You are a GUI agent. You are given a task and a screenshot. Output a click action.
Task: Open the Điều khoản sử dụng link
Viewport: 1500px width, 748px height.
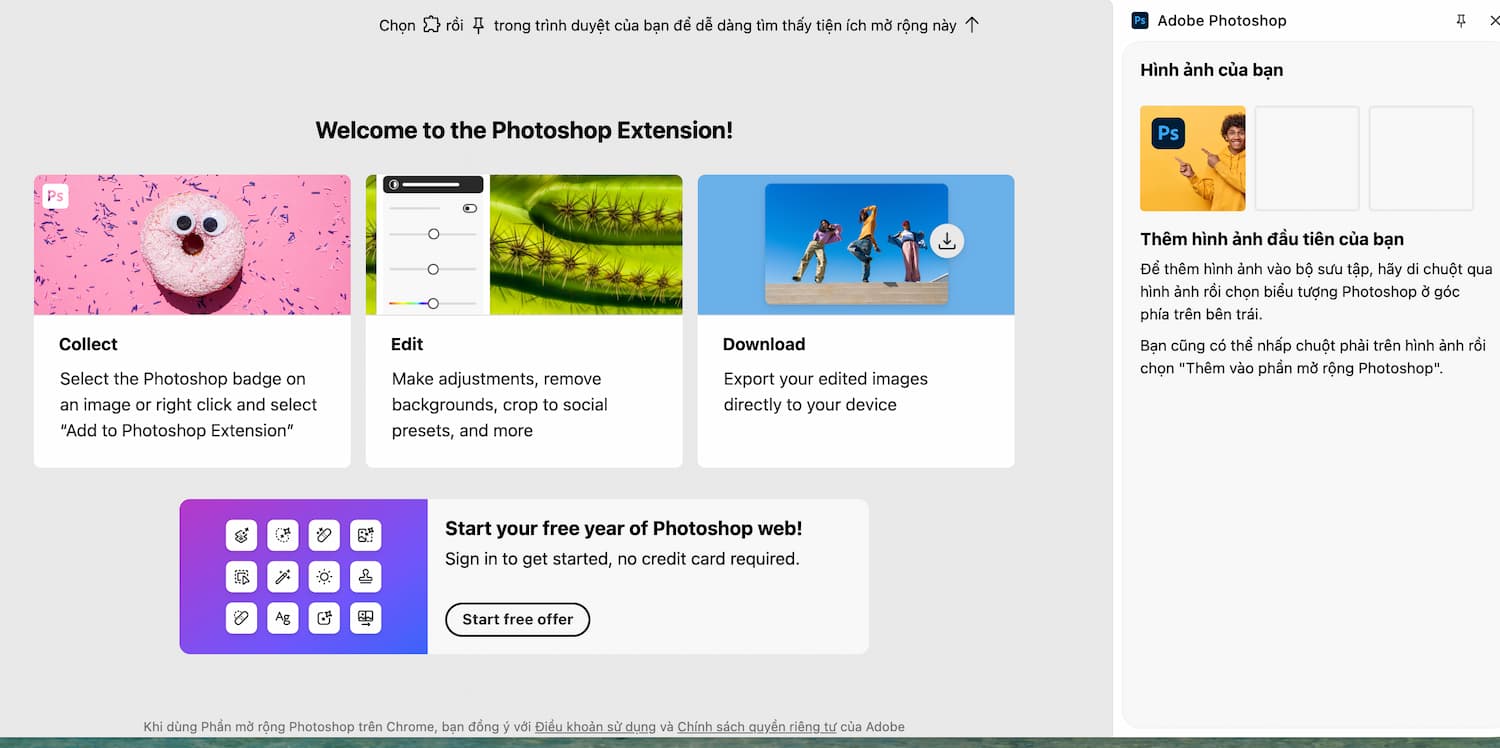click(595, 727)
